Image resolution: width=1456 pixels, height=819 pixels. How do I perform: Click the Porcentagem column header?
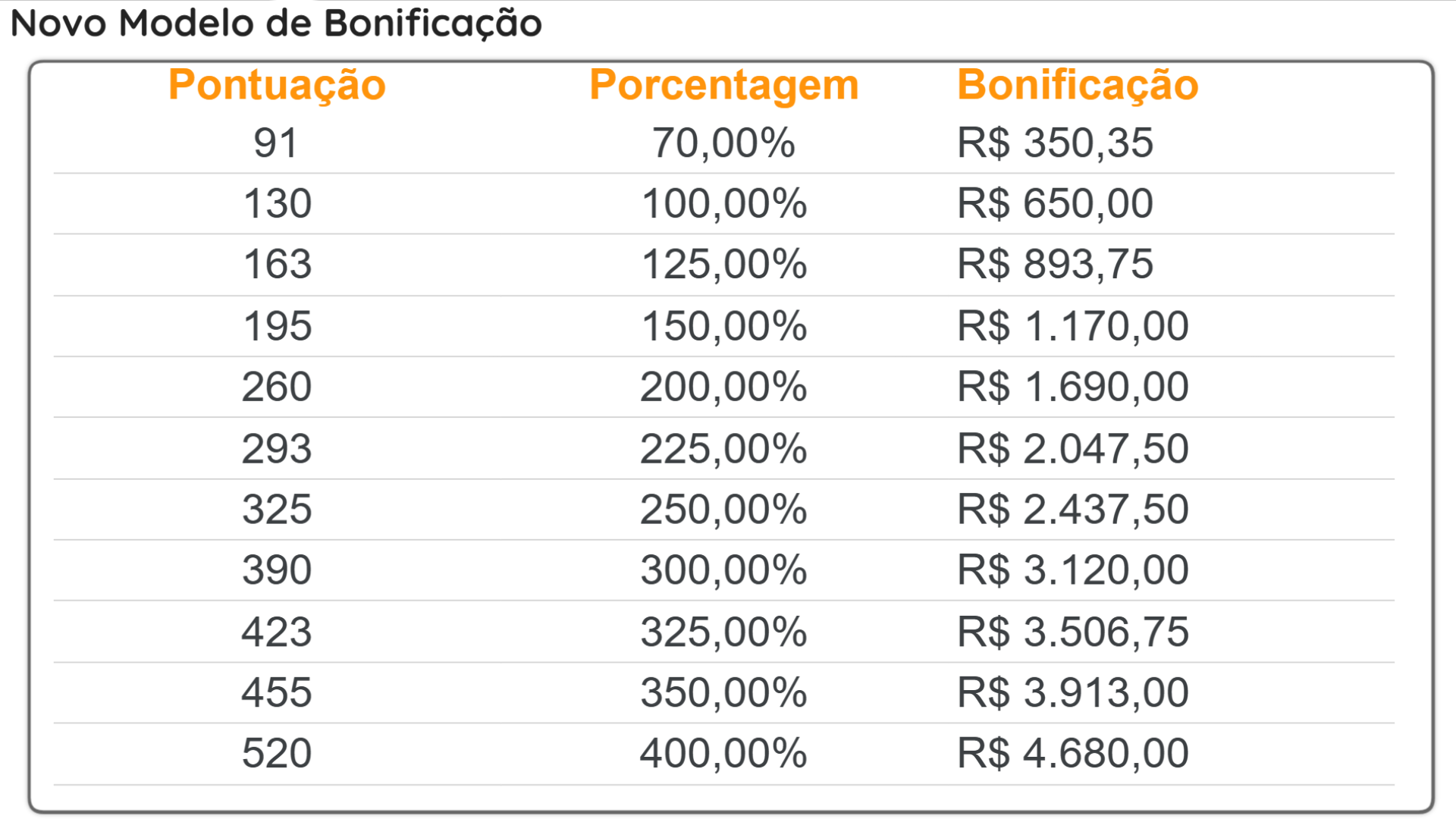[723, 84]
